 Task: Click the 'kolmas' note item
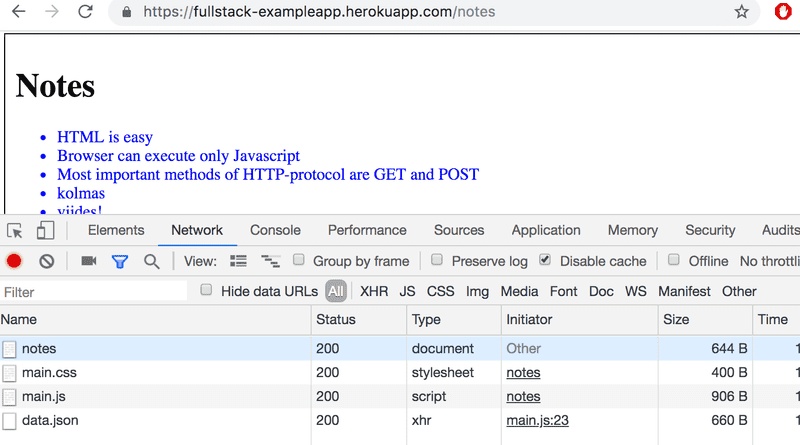[x=81, y=193]
